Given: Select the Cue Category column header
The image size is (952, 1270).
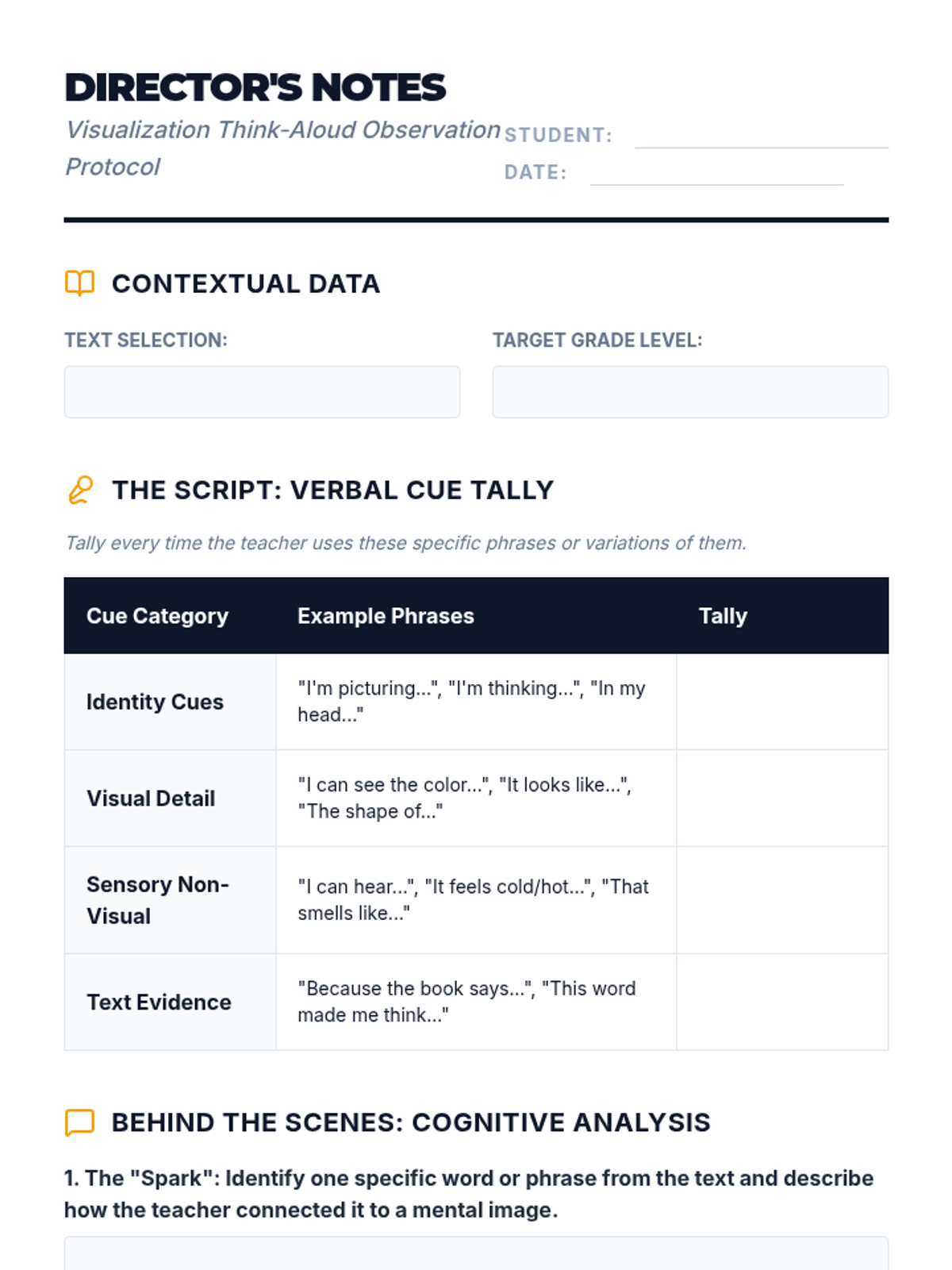Looking at the screenshot, I should (157, 616).
